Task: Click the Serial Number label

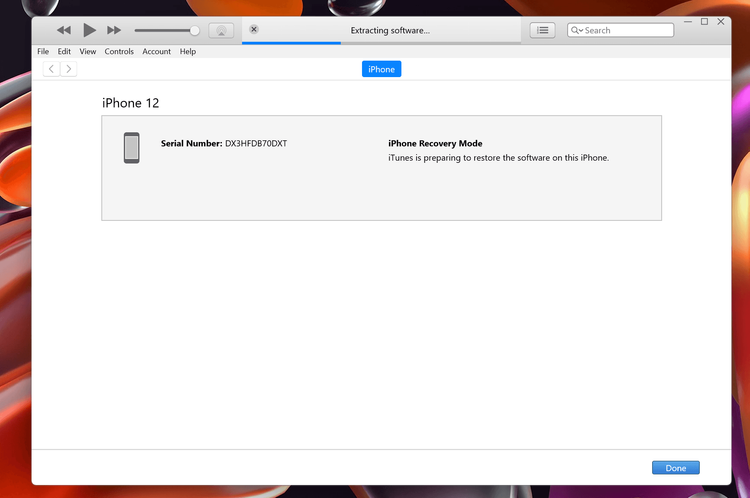Action: coord(191,144)
